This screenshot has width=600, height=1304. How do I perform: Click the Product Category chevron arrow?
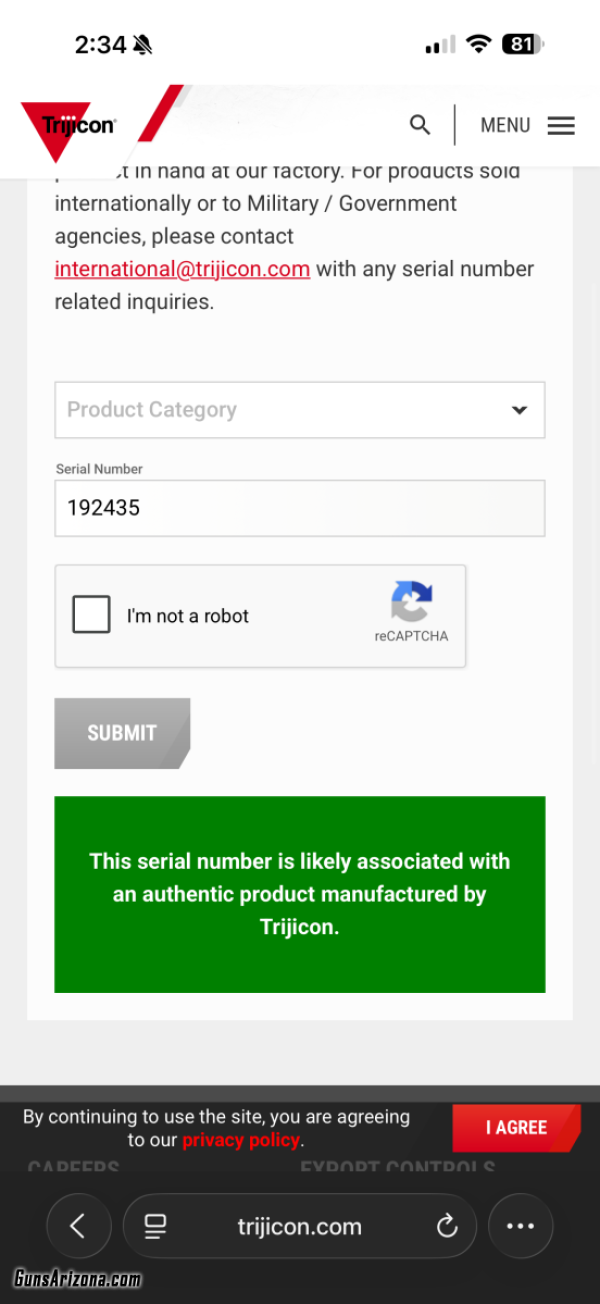pyautogui.click(x=519, y=410)
